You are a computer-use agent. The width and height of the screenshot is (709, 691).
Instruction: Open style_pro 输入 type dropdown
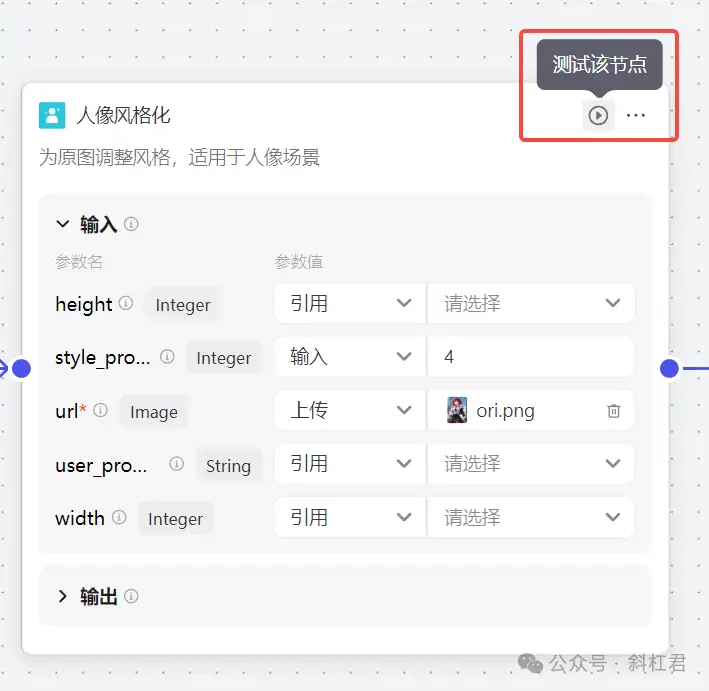click(x=350, y=357)
